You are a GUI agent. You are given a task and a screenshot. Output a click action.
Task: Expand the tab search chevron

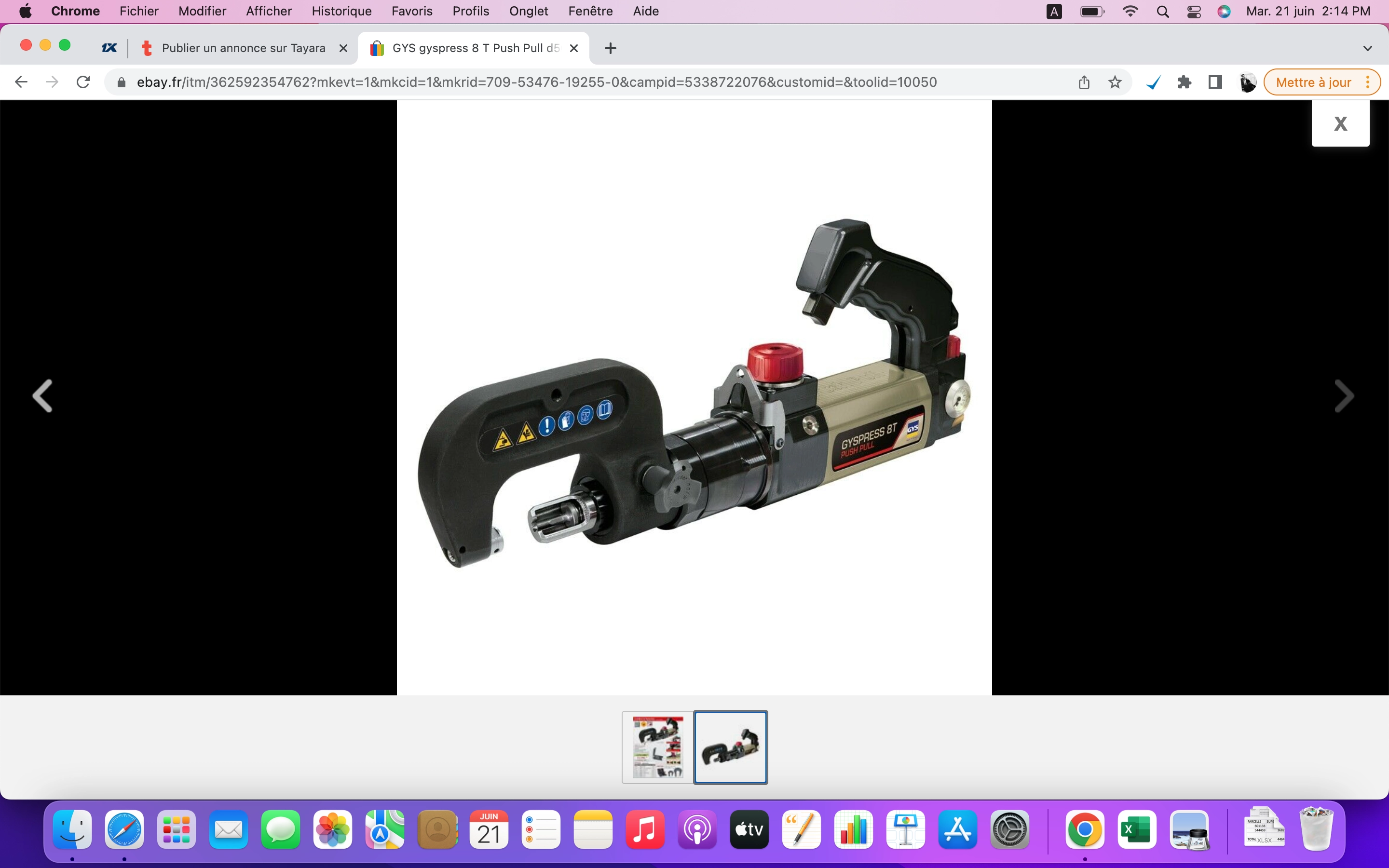point(1367,48)
